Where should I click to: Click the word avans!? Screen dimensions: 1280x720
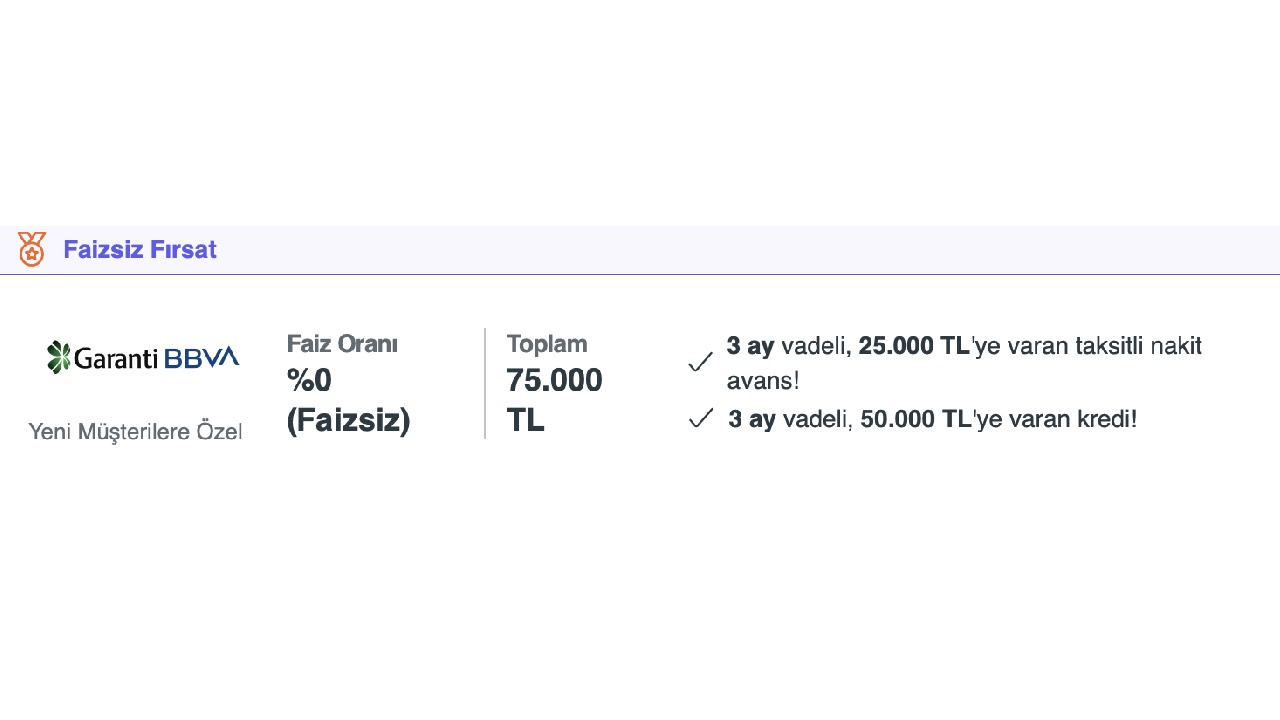[x=763, y=381]
